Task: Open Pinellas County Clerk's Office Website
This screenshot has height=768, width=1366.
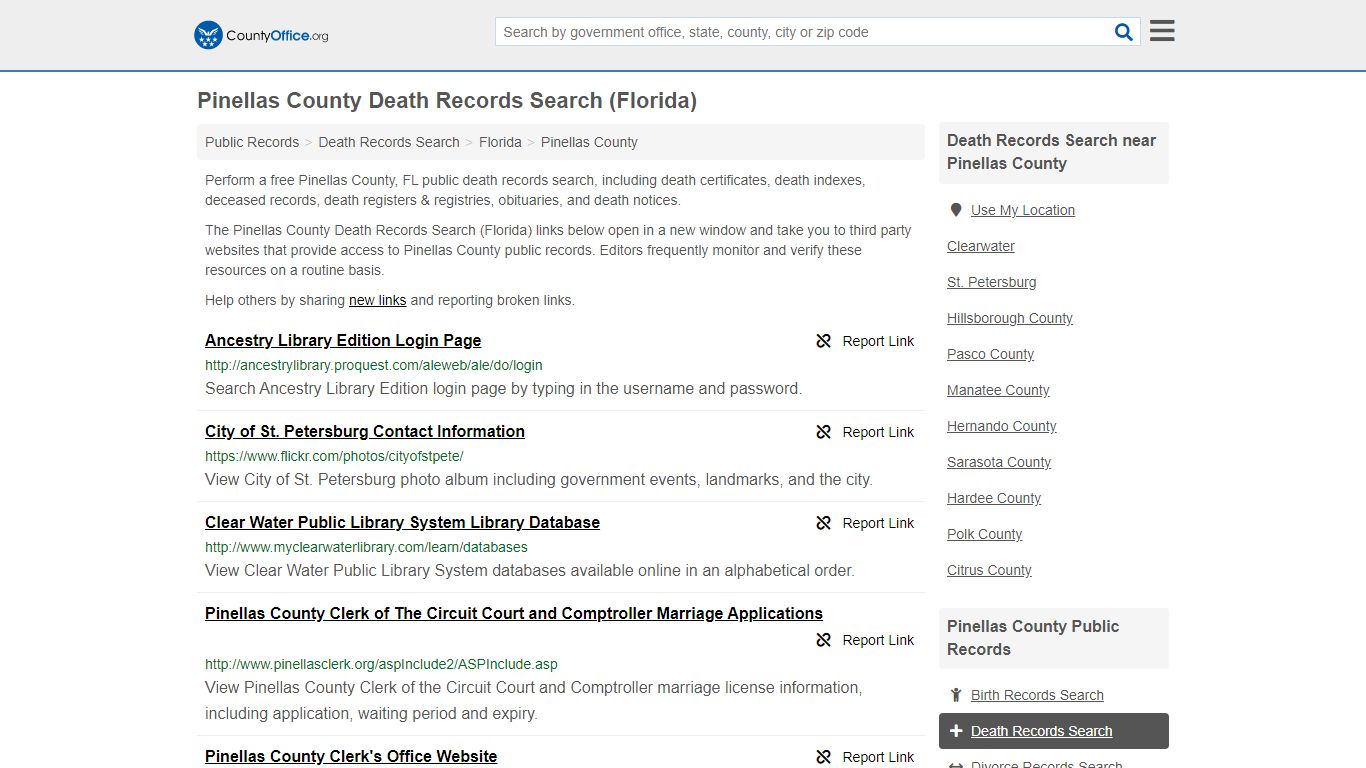Action: pos(351,756)
